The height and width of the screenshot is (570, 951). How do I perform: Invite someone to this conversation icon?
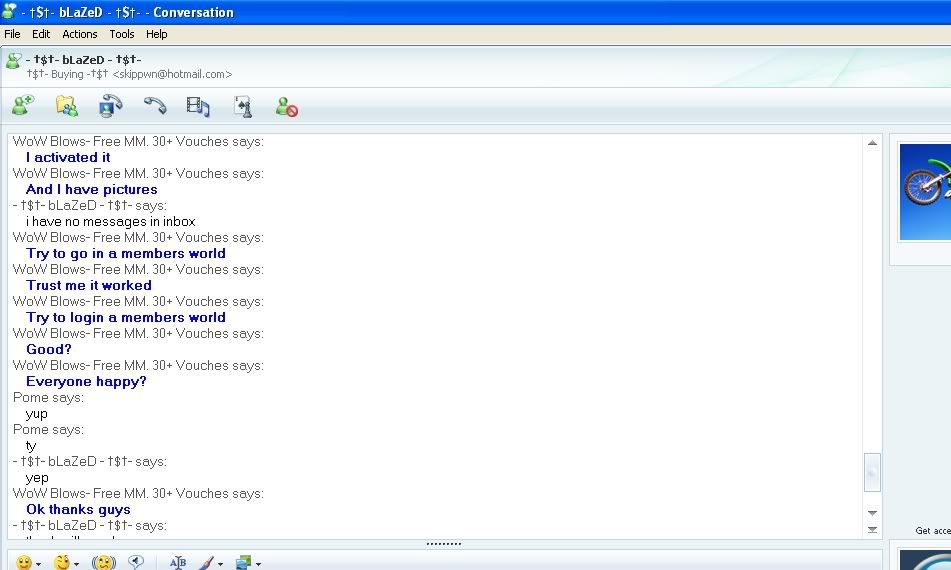pos(23,106)
